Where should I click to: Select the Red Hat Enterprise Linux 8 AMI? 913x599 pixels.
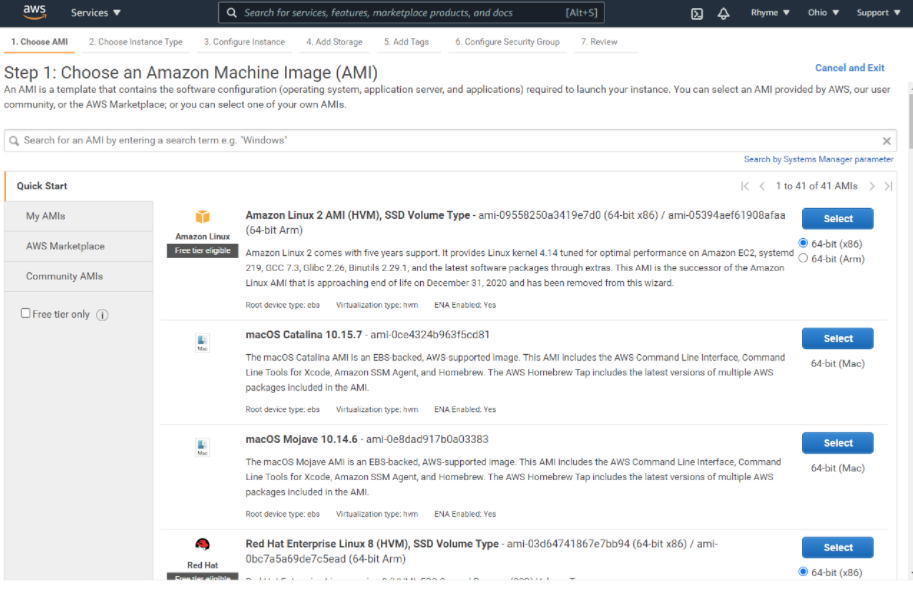tap(837, 548)
